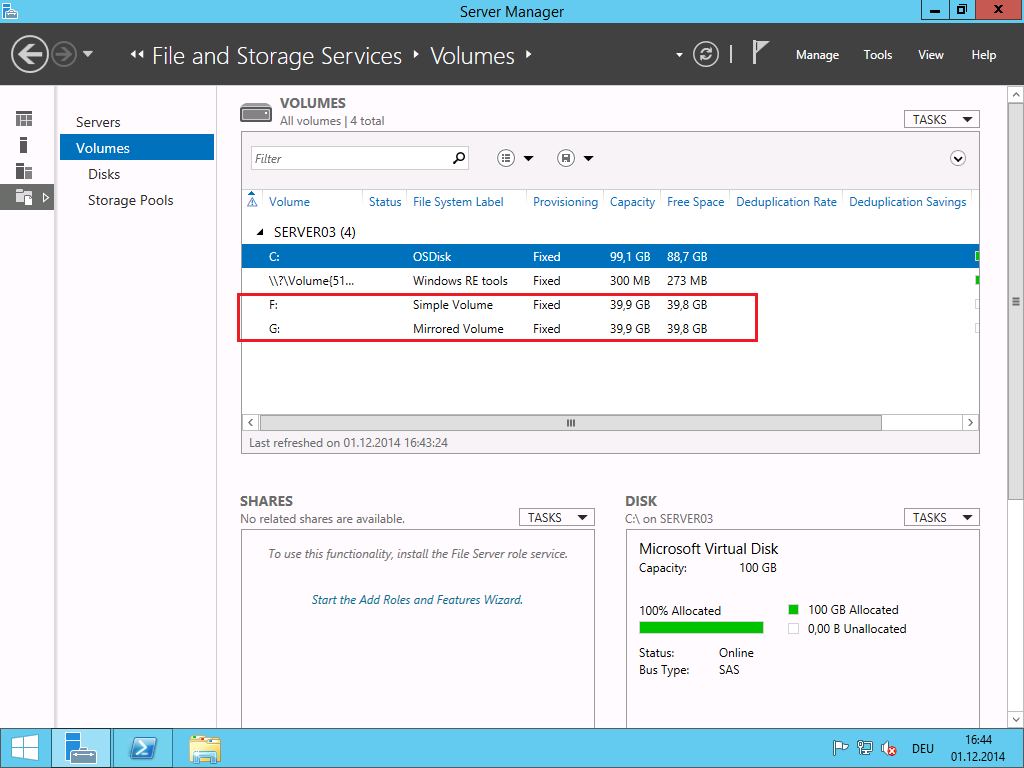Screen dimensions: 1024x768
Task: Start the Add Roles and Features Wizard
Action: pyautogui.click(x=417, y=600)
